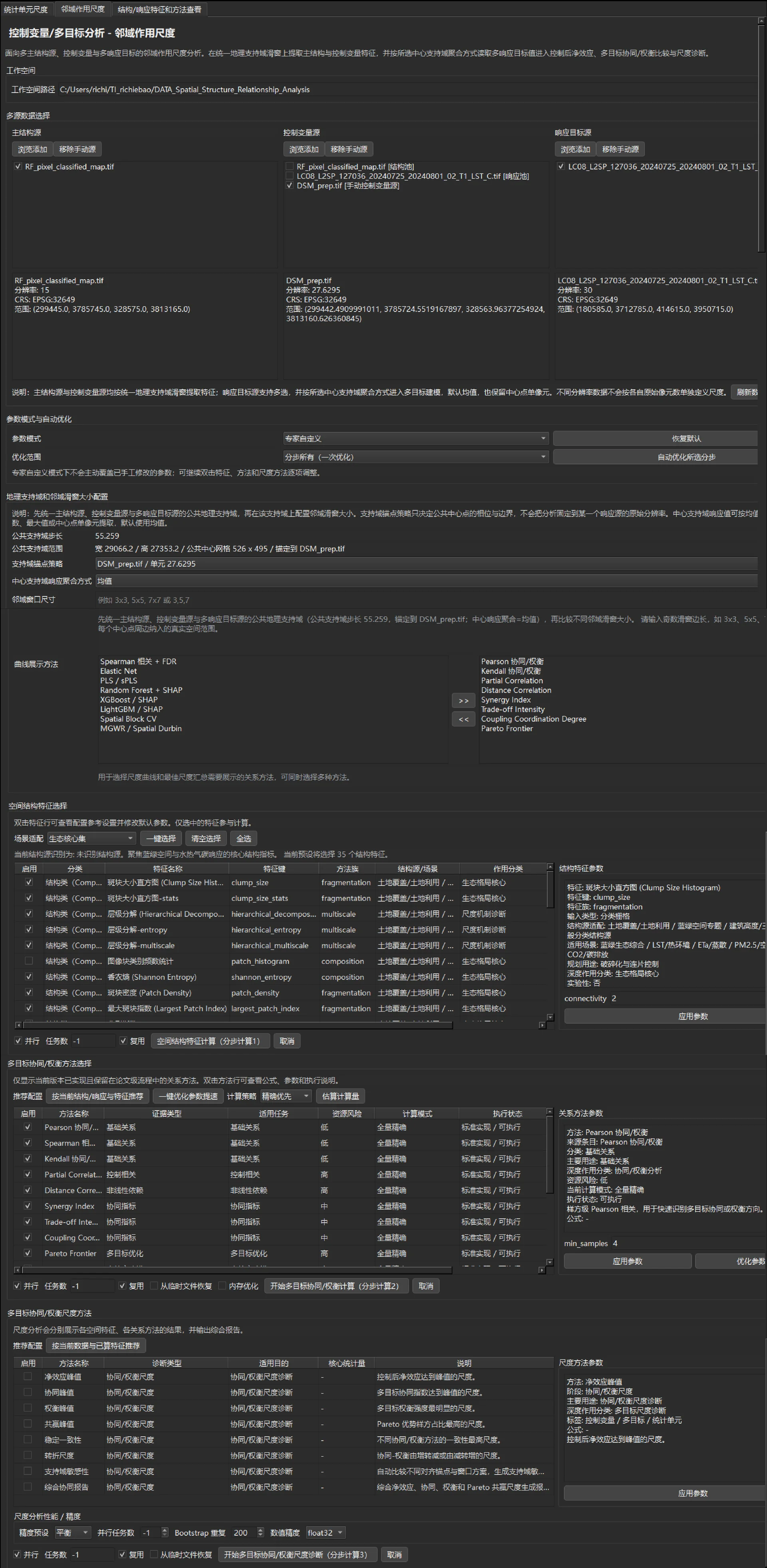767x1568 pixels.
Task: Click the min_samples value field
Action: [688, 1244]
